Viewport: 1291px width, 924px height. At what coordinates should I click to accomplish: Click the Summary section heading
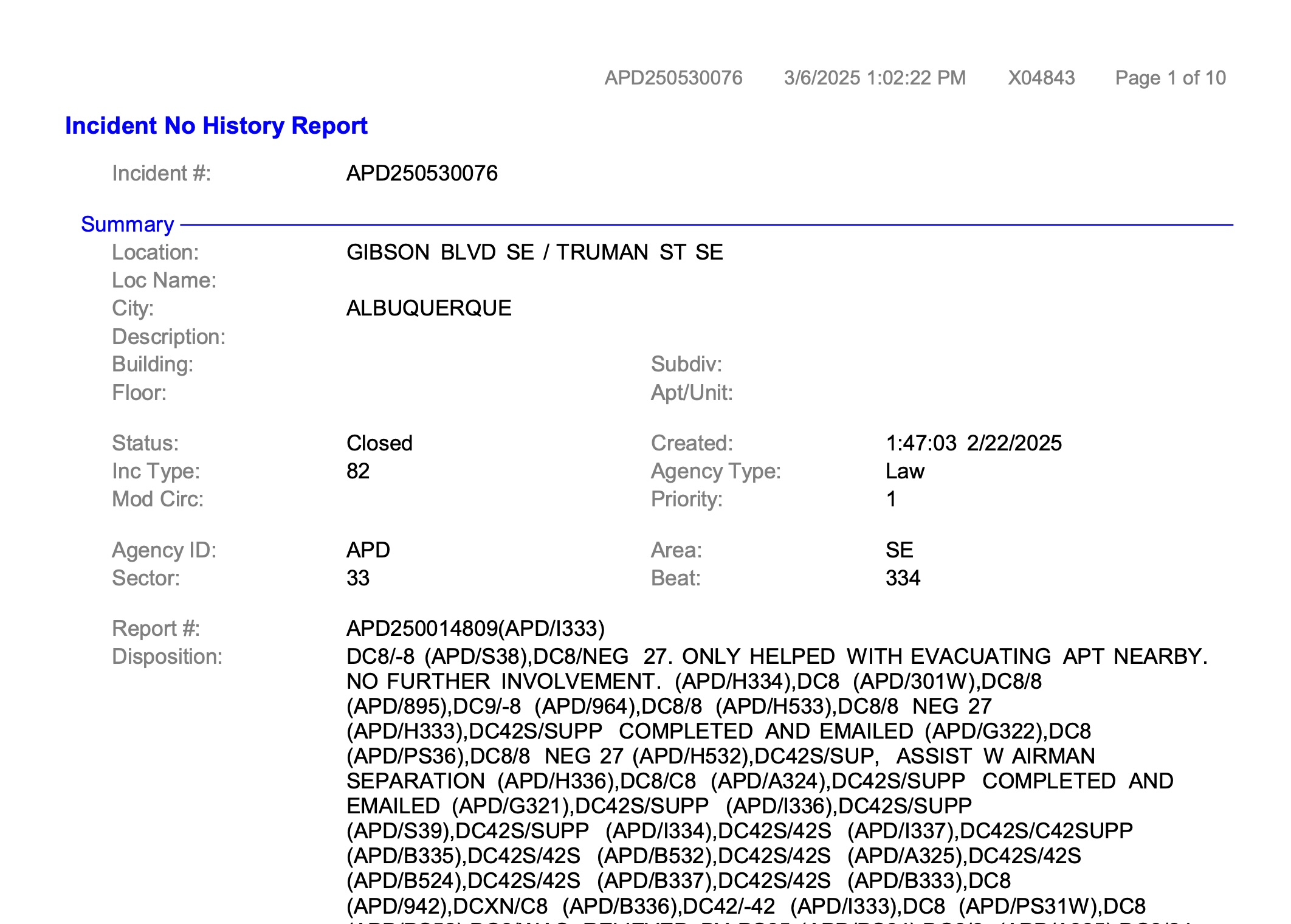(x=127, y=224)
